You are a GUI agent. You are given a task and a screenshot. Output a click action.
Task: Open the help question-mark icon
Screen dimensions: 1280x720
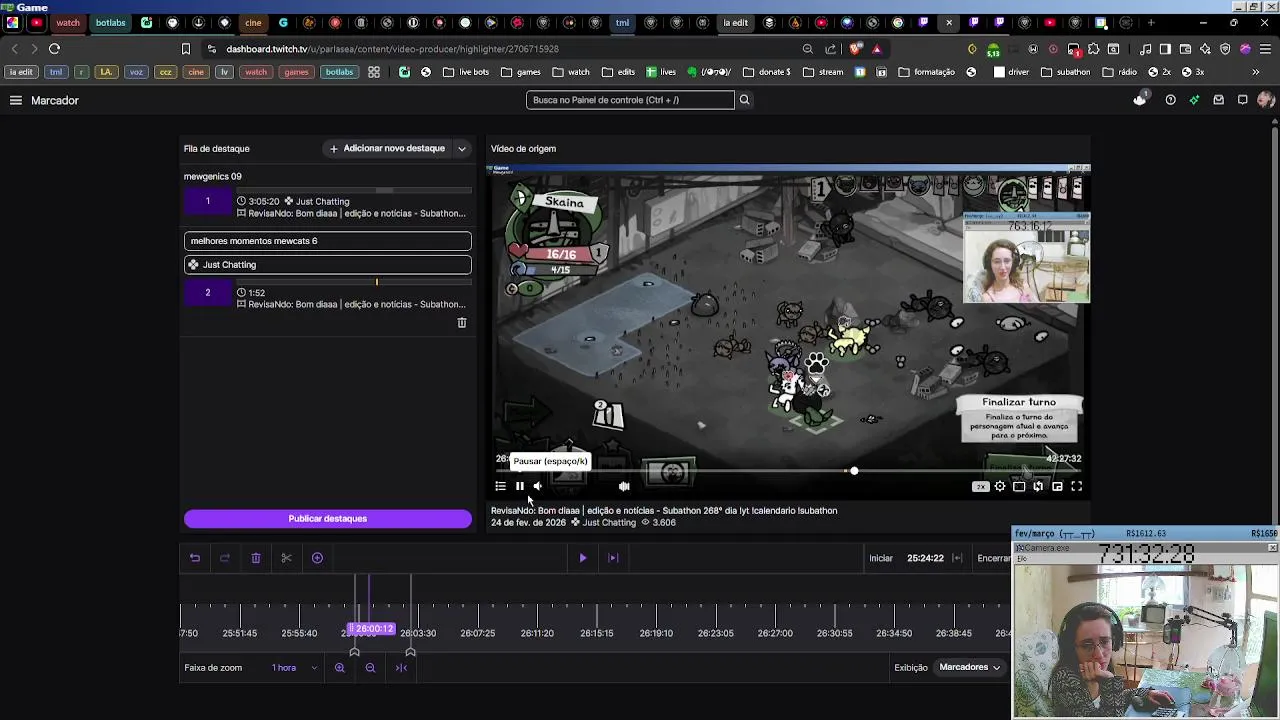tap(1170, 100)
